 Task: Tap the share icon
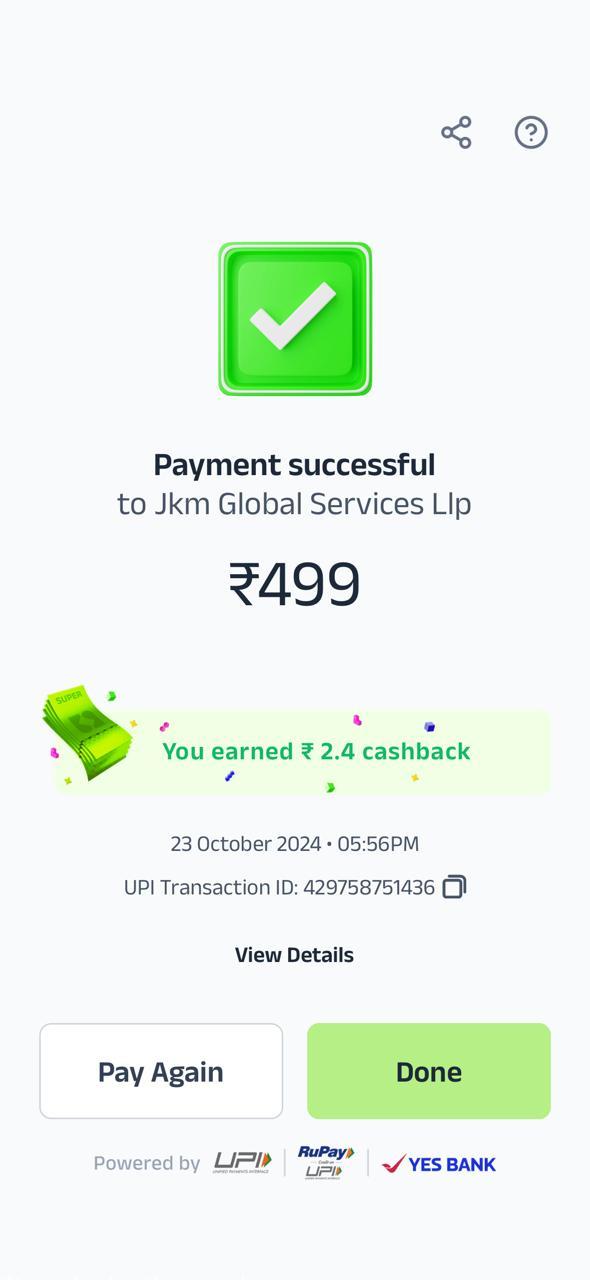coord(456,132)
